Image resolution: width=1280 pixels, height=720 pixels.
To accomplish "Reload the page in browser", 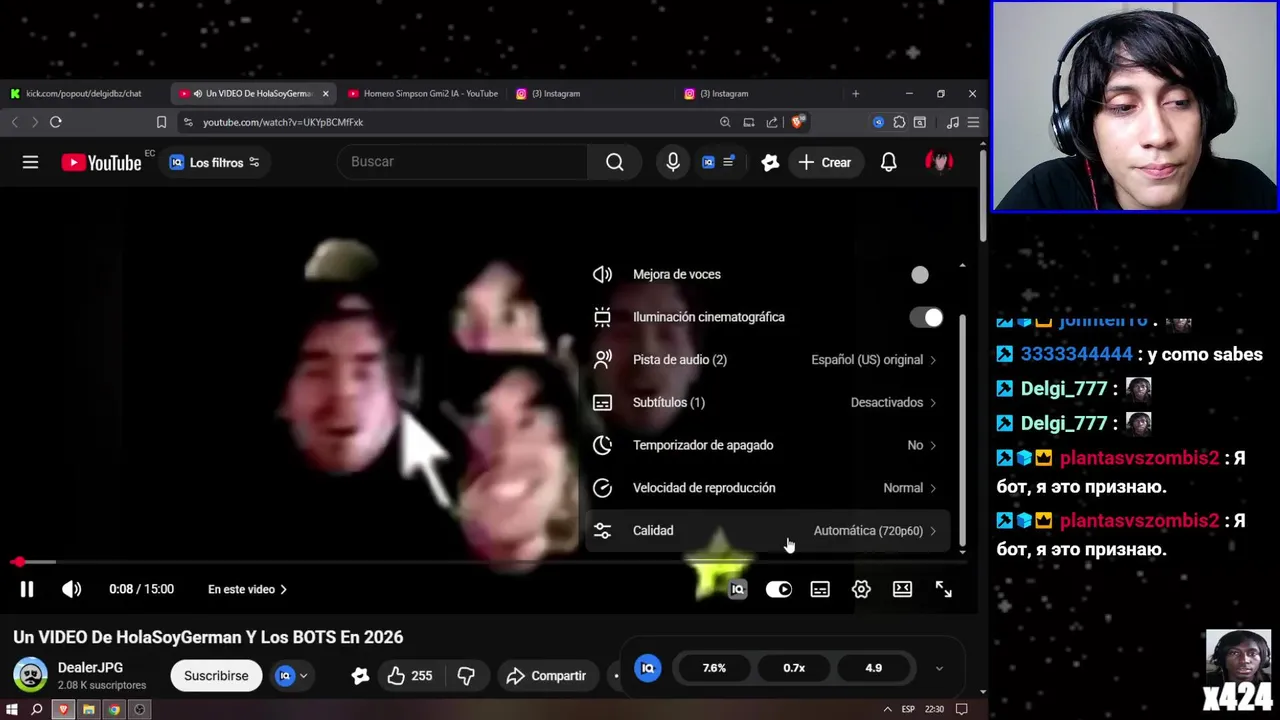I will pyautogui.click(x=56, y=122).
